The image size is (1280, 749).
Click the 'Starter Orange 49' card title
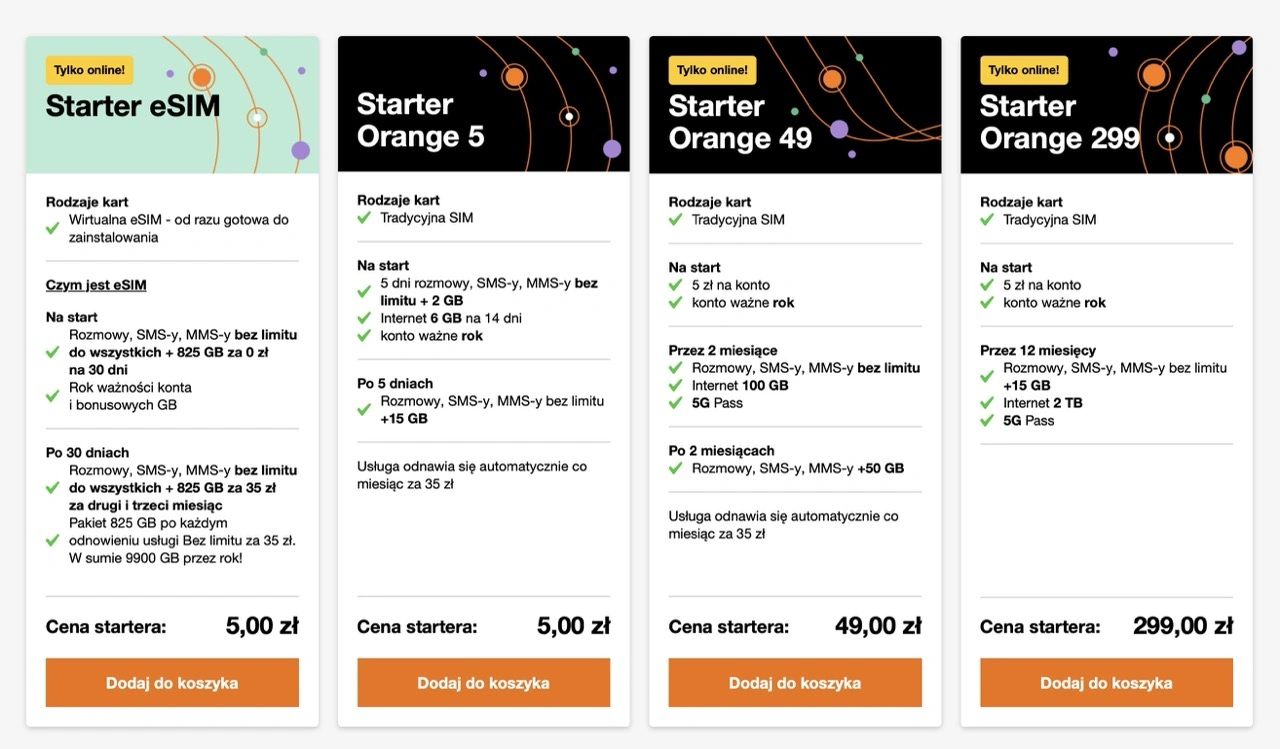(740, 122)
